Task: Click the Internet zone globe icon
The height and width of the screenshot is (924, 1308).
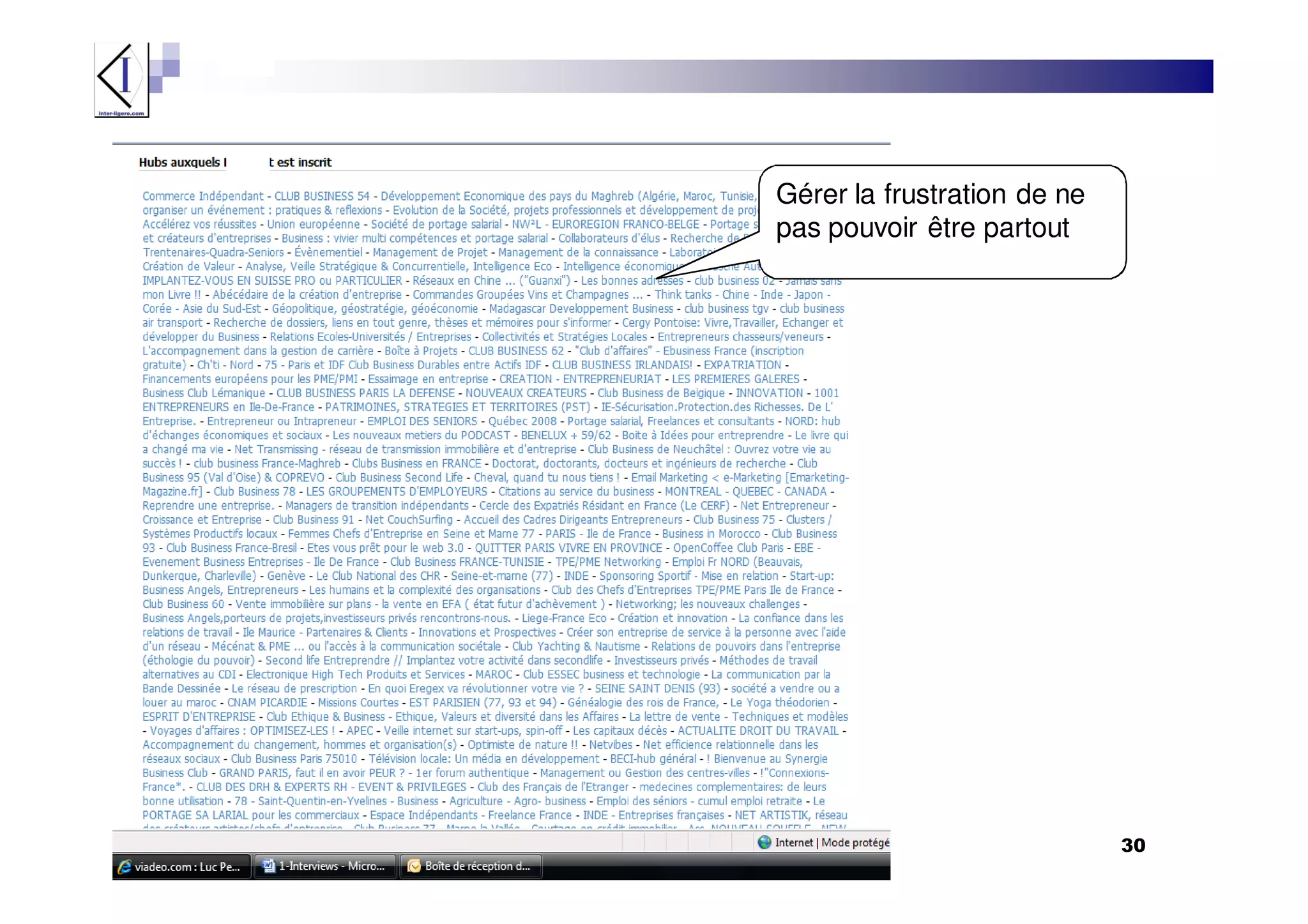Action: [764, 842]
